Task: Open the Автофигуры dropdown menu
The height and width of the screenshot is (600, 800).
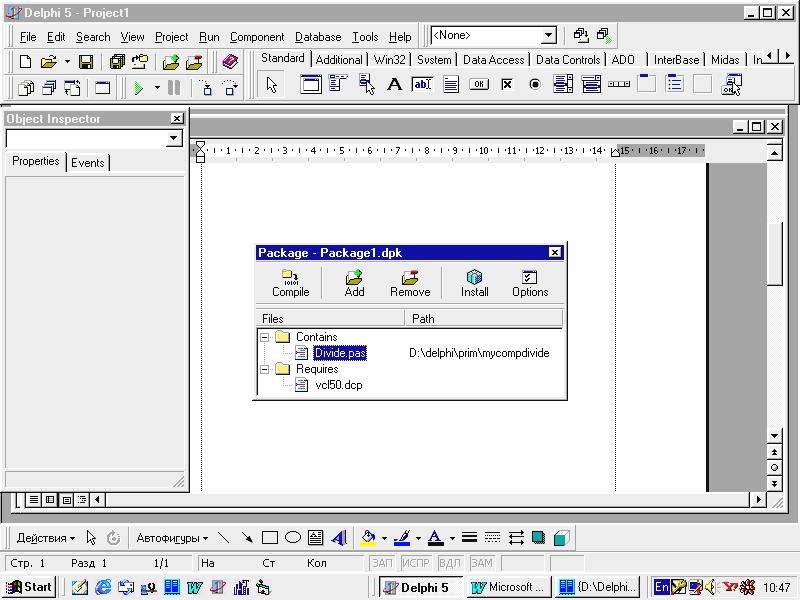Action: [172, 538]
